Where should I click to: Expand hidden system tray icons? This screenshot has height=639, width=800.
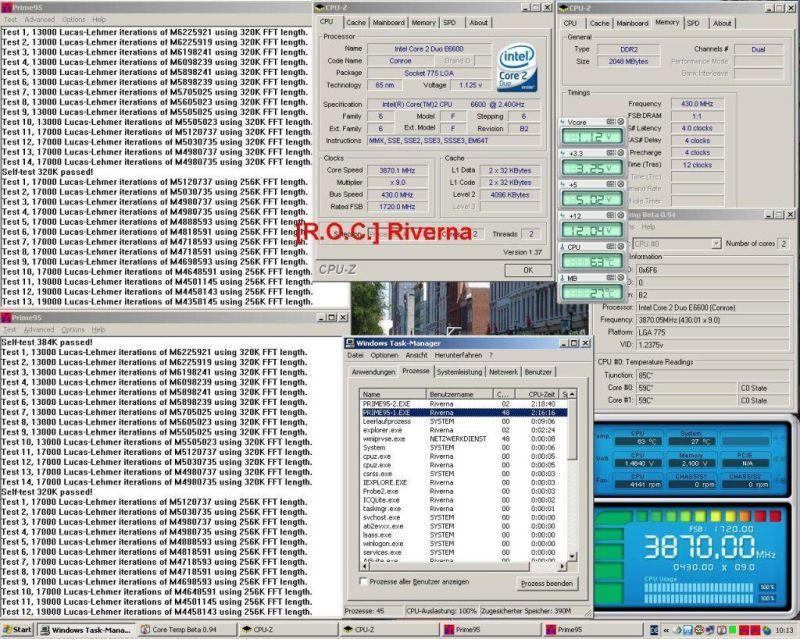coord(665,630)
